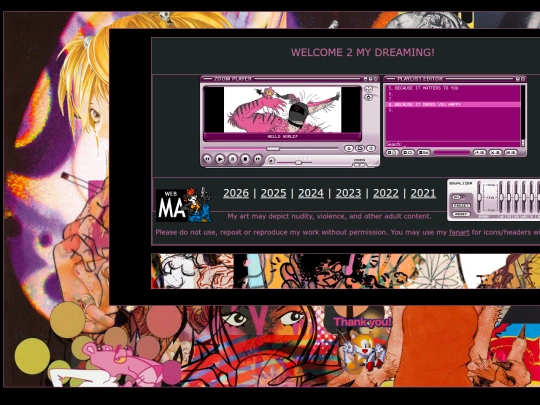The height and width of the screenshot is (405, 540).
Task: Click the Playlist Editor Search field
Action: point(453,144)
